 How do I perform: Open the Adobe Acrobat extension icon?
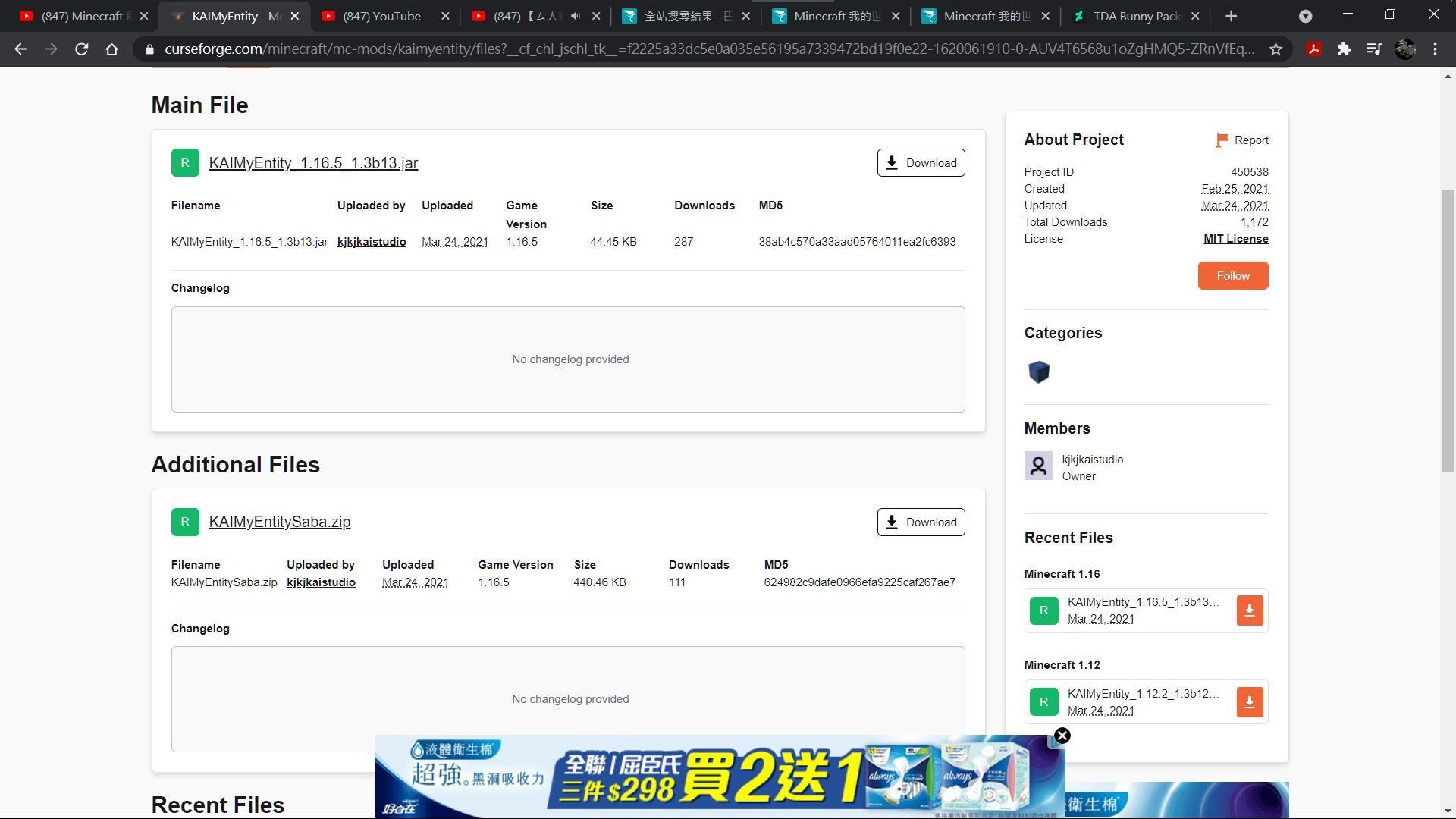click(1313, 49)
